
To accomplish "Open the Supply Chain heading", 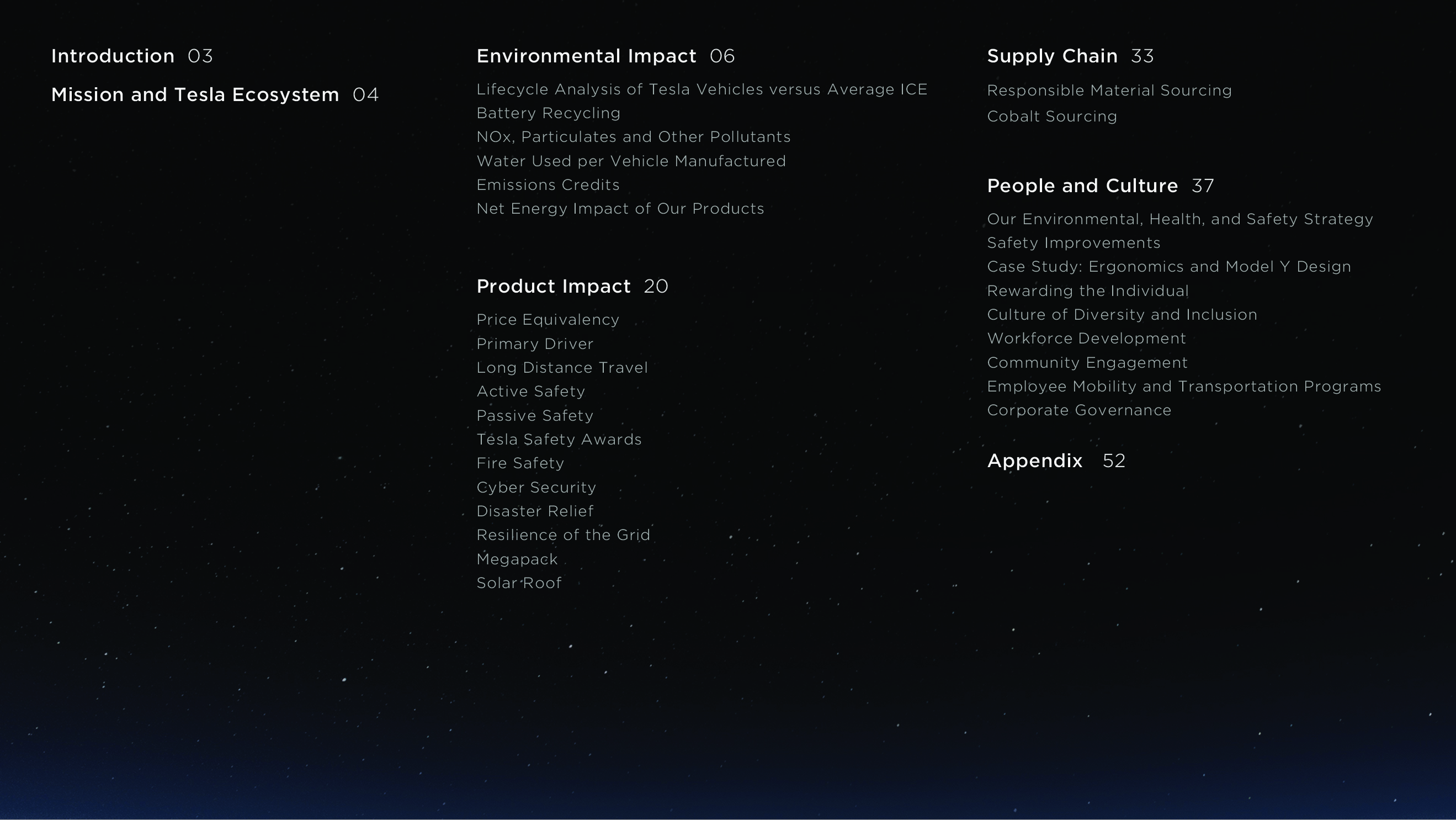I will tap(1053, 56).
